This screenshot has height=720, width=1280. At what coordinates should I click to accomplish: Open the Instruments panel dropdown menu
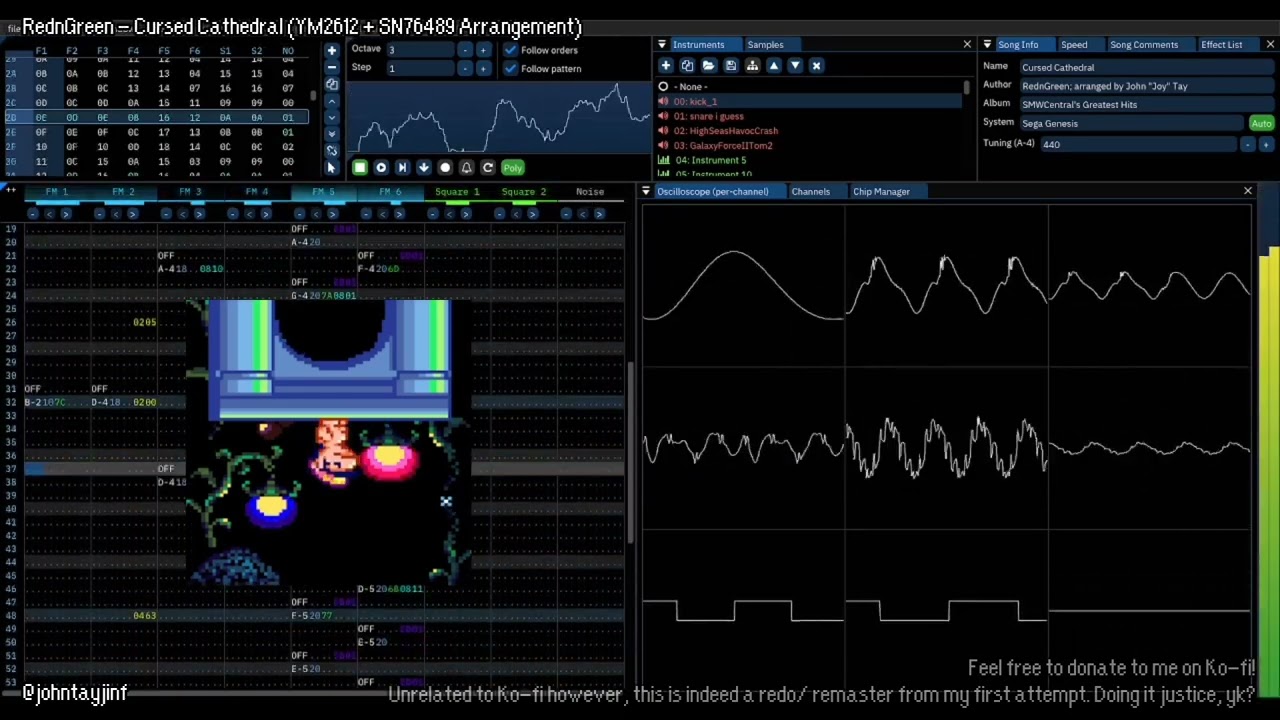(662, 45)
